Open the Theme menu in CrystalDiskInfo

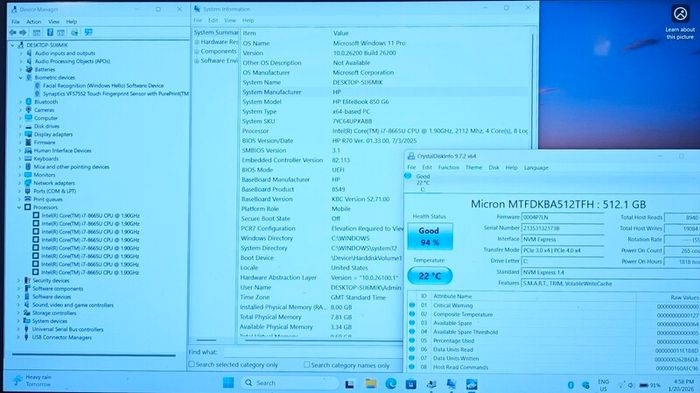[x=474, y=167]
